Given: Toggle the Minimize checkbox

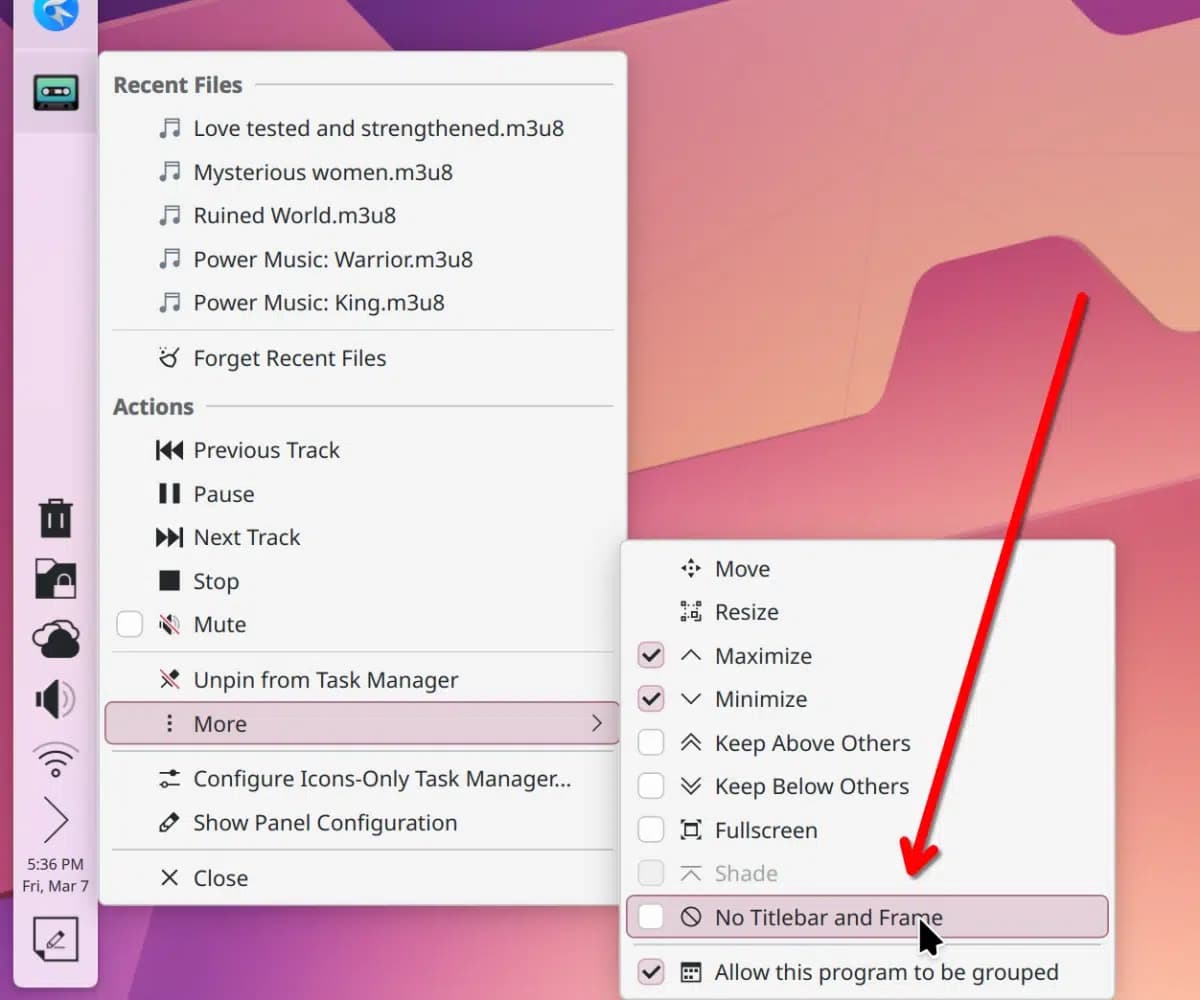Looking at the screenshot, I should tap(651, 699).
